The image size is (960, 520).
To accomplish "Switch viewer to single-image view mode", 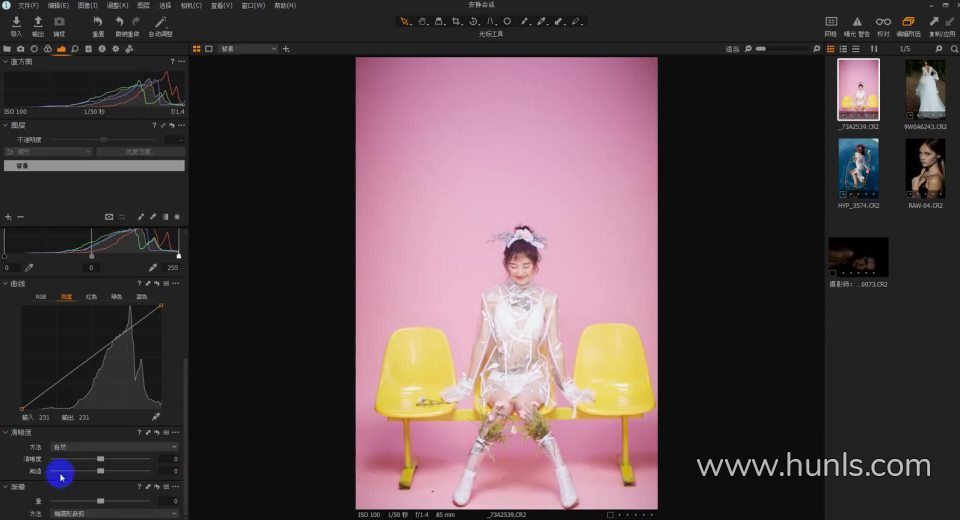I will (209, 48).
